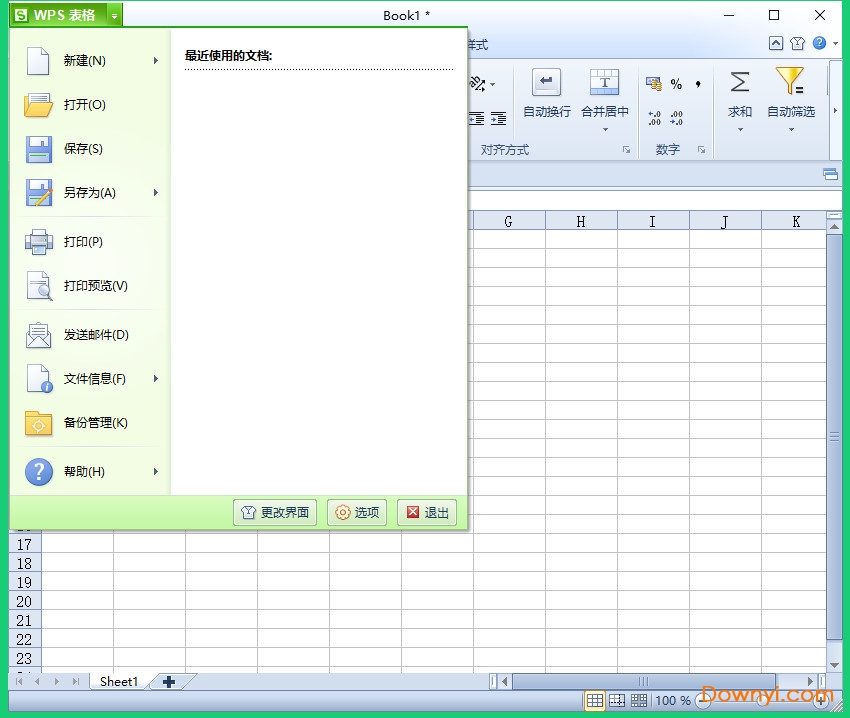
Task: Select Send Mail (发送邮件) menu item
Action: click(95, 335)
